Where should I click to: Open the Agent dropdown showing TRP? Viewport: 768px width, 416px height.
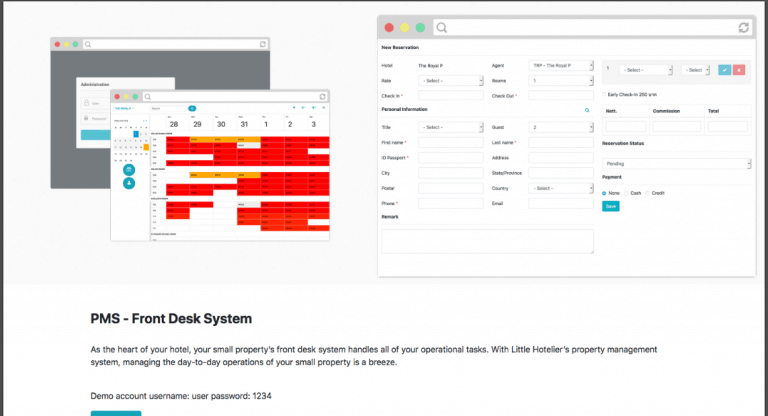[x=561, y=66]
